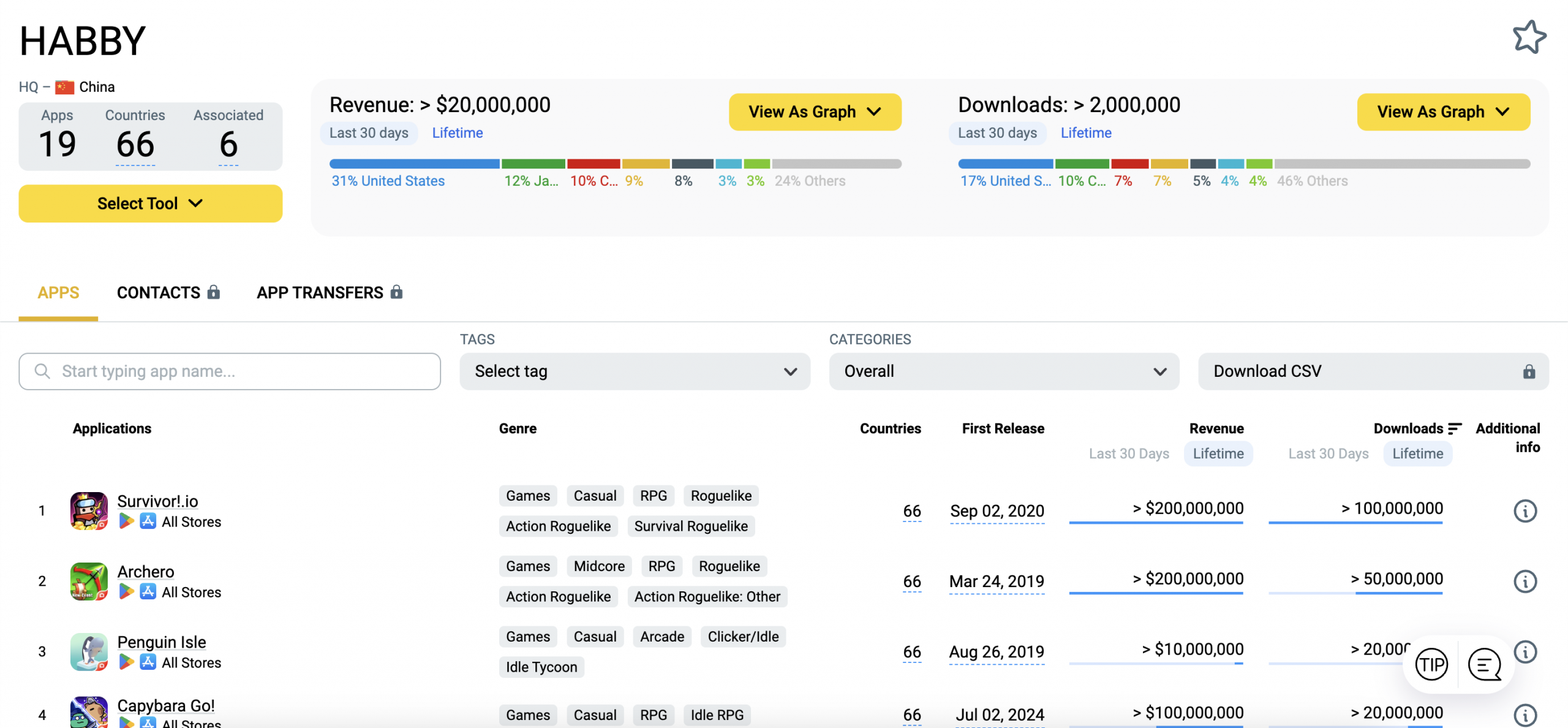Open info icon for Capybara Go! row
The image size is (1568, 728).
[1525, 715]
